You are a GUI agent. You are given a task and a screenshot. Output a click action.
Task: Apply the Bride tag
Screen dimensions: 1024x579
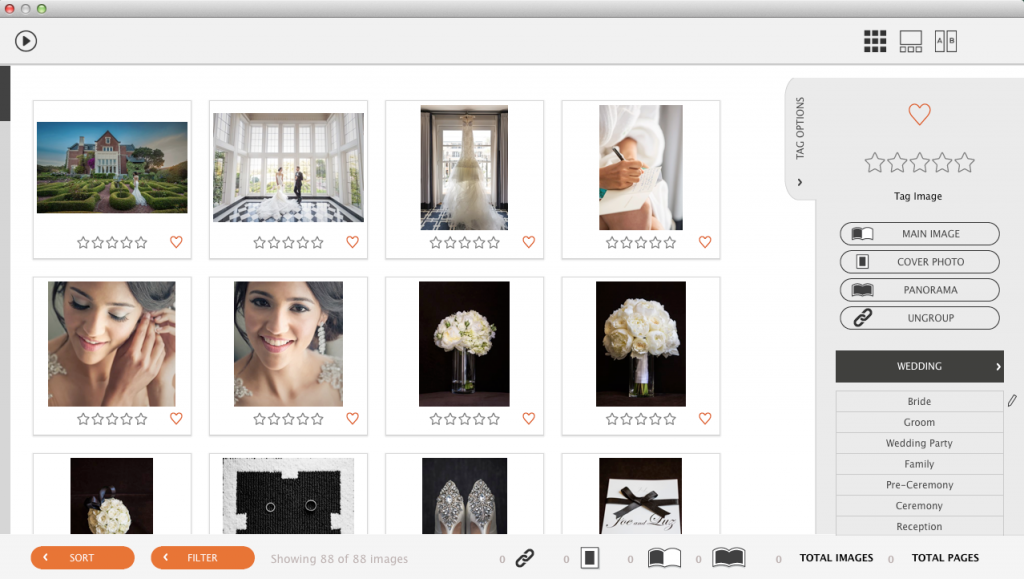(920, 401)
